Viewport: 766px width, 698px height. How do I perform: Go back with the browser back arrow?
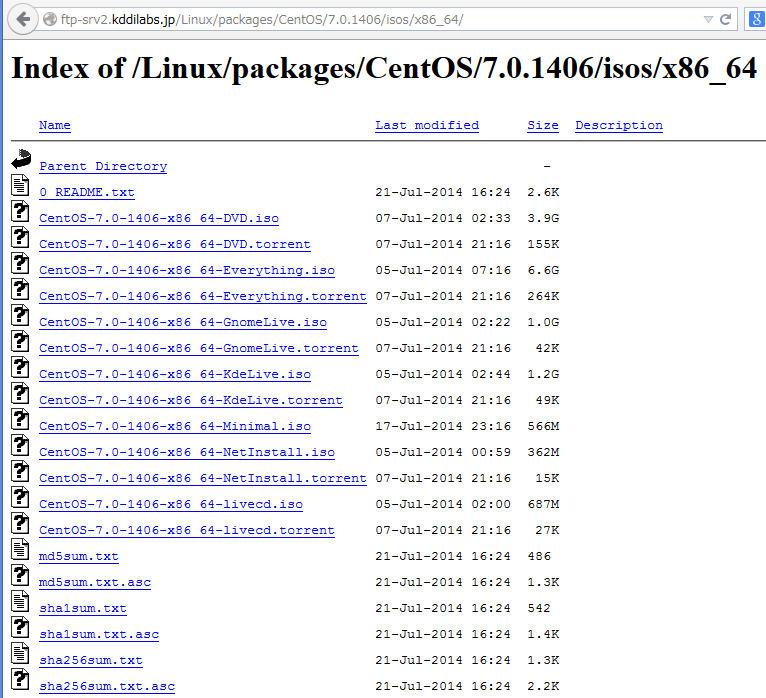pos(23,20)
